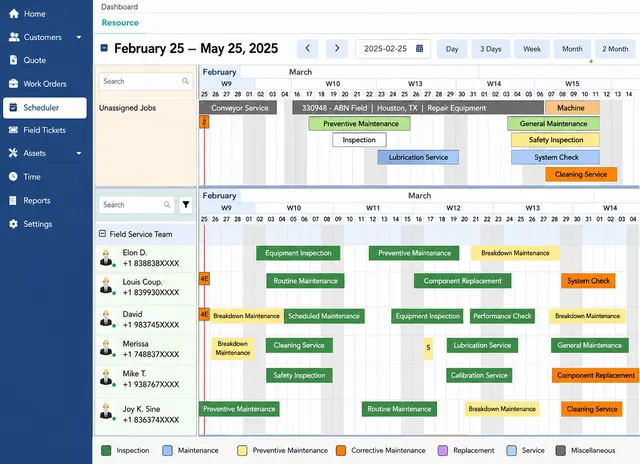This screenshot has height=464, width=640.
Task: Click the Unassigned Jobs search field
Action: click(146, 81)
